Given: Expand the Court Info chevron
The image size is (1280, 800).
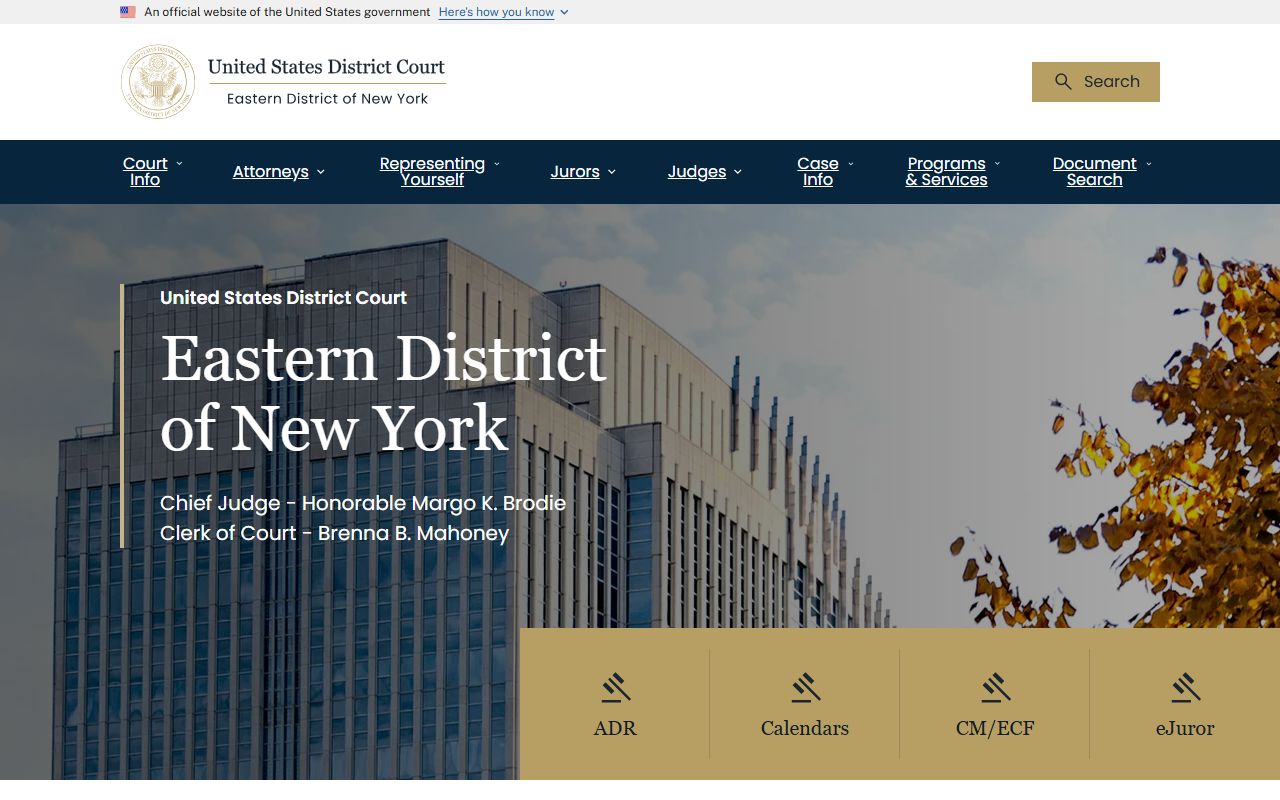Looking at the screenshot, I should 179,164.
